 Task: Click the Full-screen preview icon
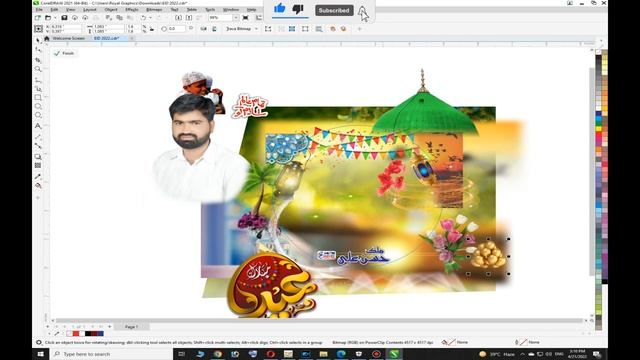click(x=245, y=18)
